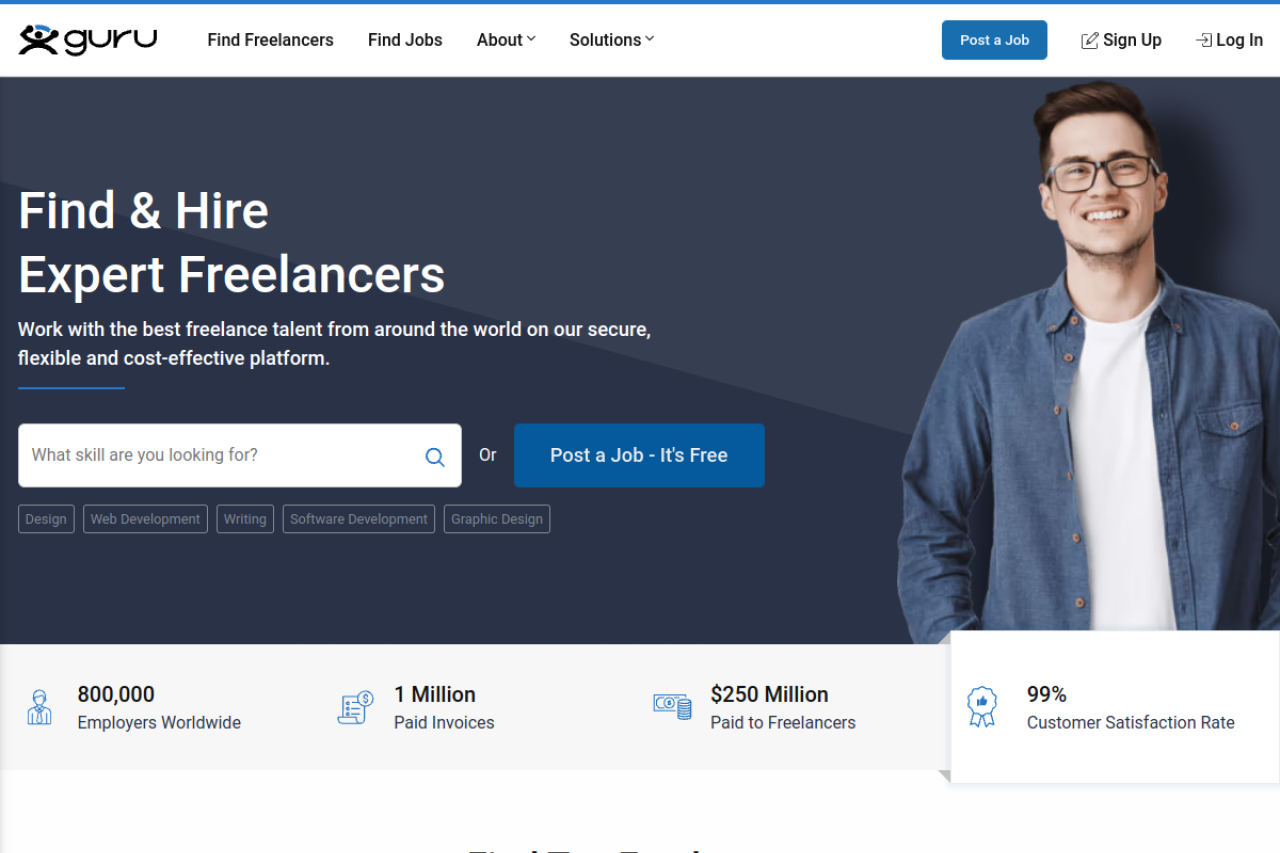1280x853 pixels.
Task: Choose the Writing skill tag
Action: [x=245, y=519]
